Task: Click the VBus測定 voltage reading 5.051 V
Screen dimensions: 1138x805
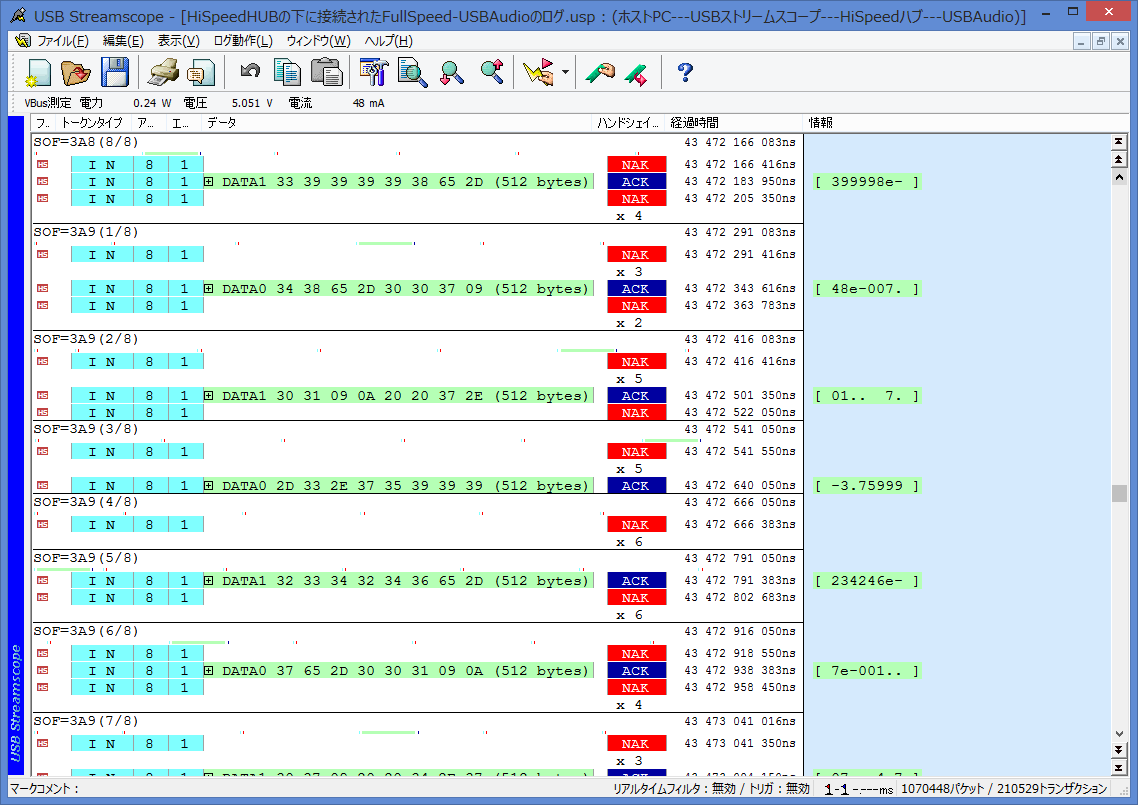Action: [252, 103]
